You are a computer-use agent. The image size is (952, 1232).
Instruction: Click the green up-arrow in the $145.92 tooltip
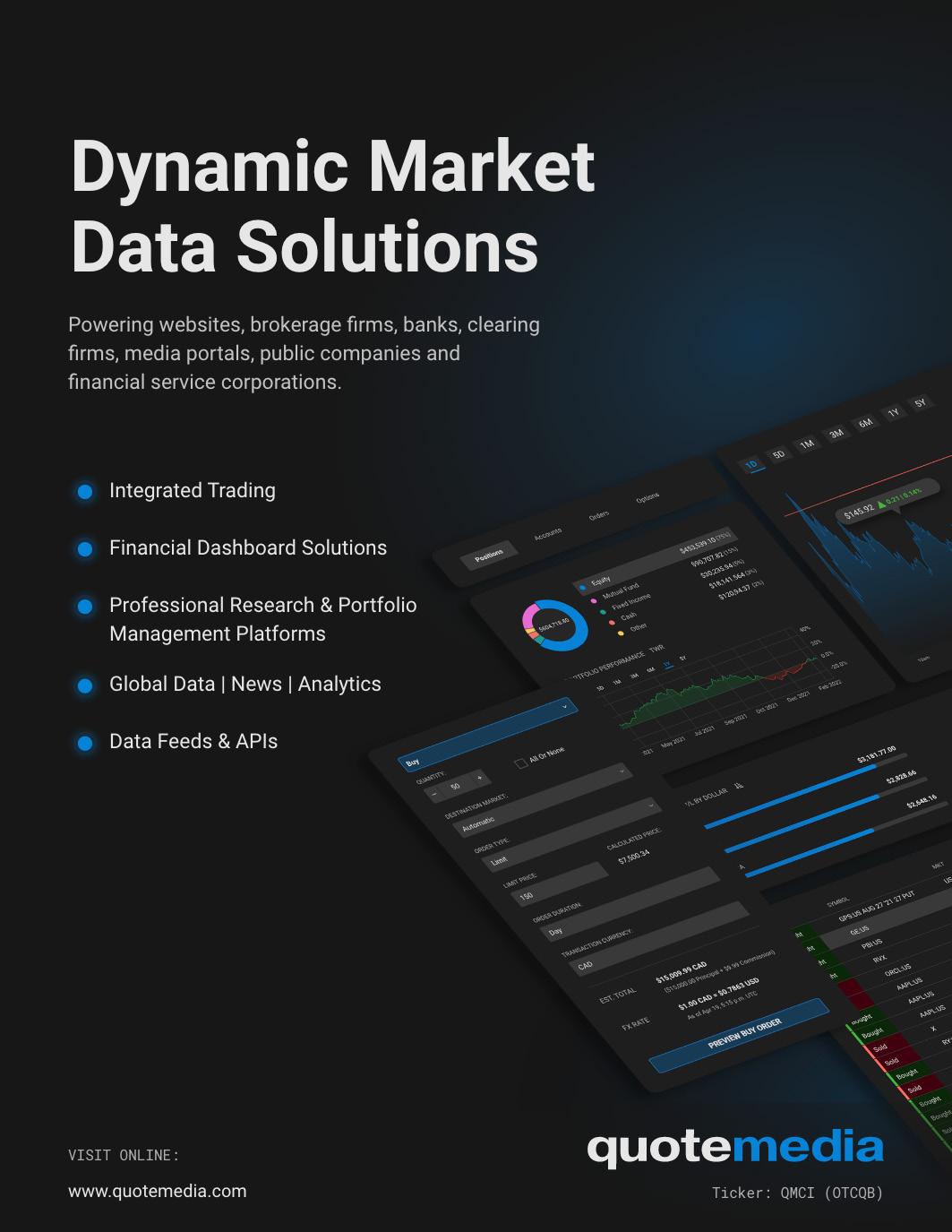click(881, 504)
